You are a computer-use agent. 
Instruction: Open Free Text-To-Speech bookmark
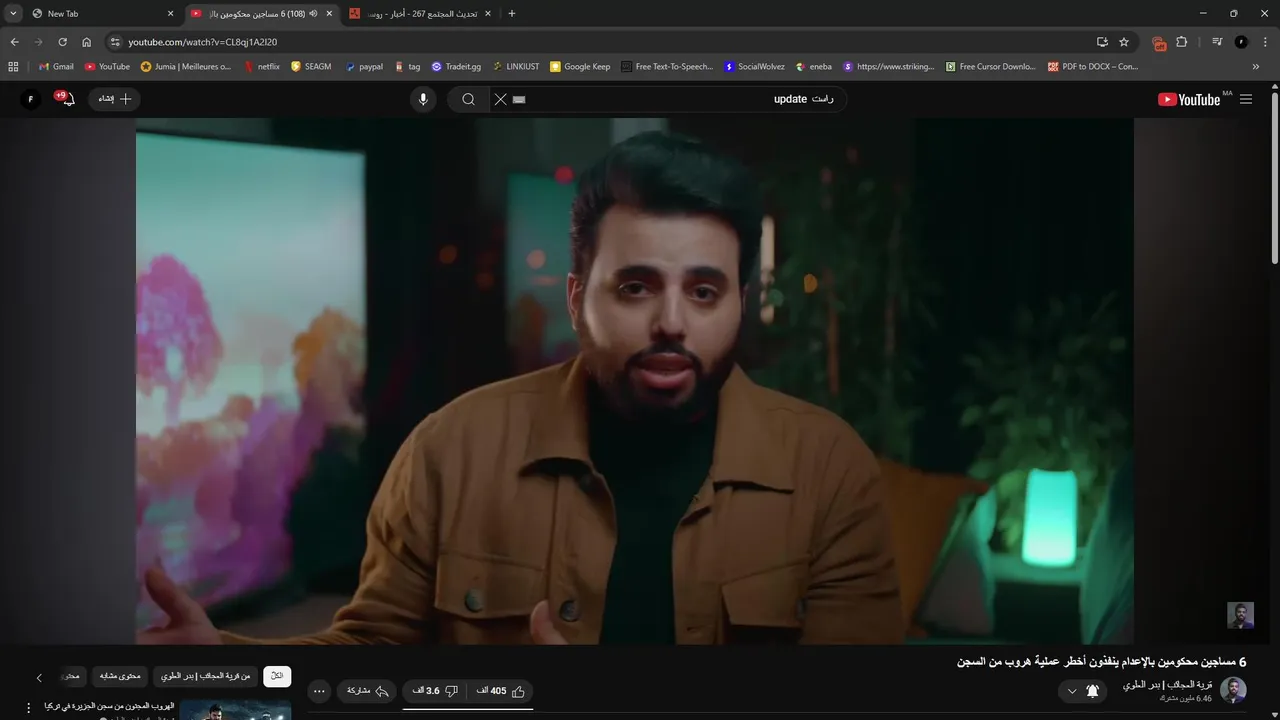pos(667,67)
